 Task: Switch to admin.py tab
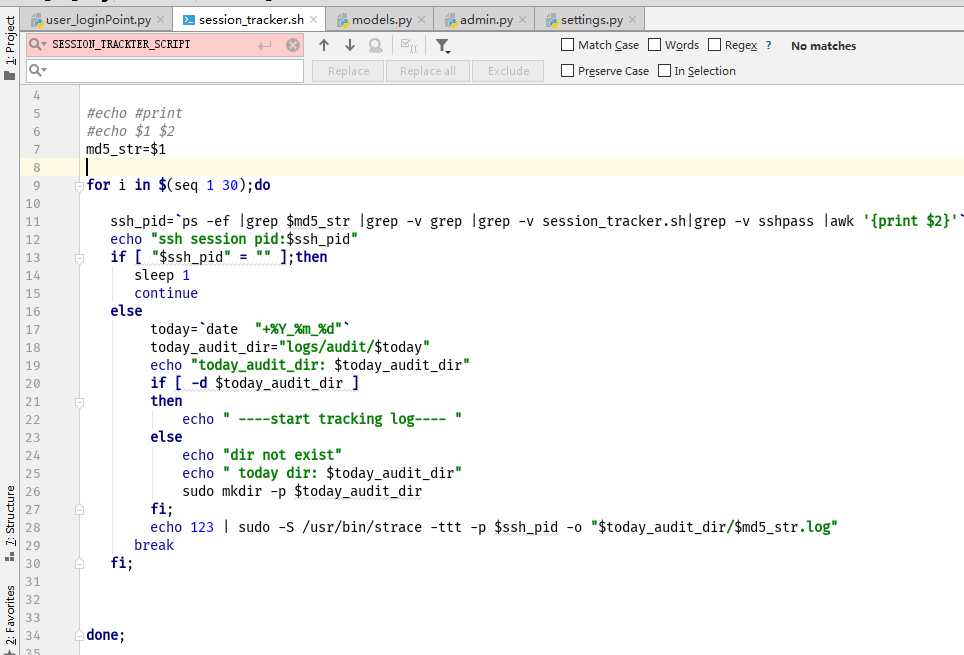486,20
